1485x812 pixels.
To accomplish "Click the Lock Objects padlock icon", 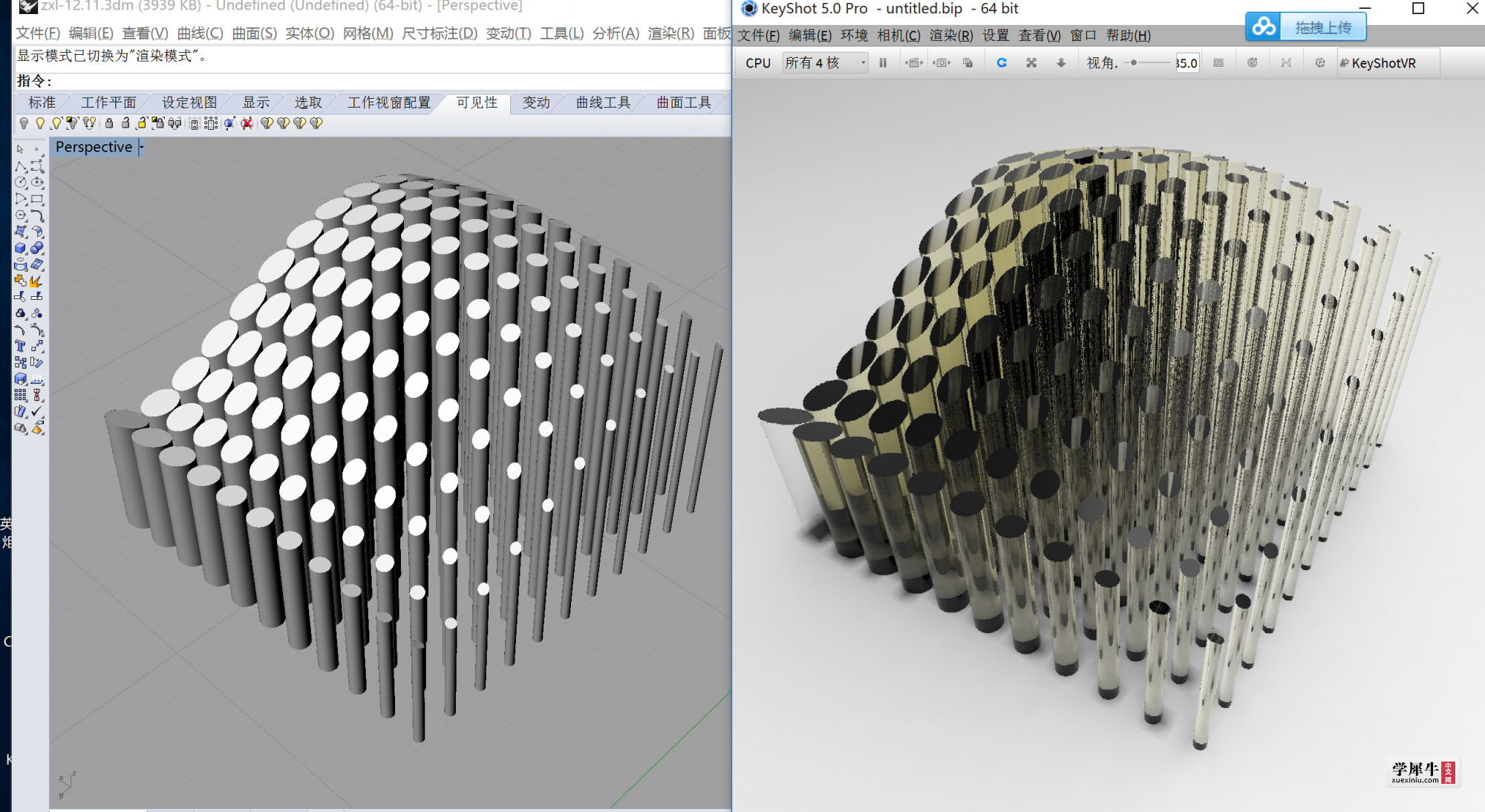I will [109, 123].
